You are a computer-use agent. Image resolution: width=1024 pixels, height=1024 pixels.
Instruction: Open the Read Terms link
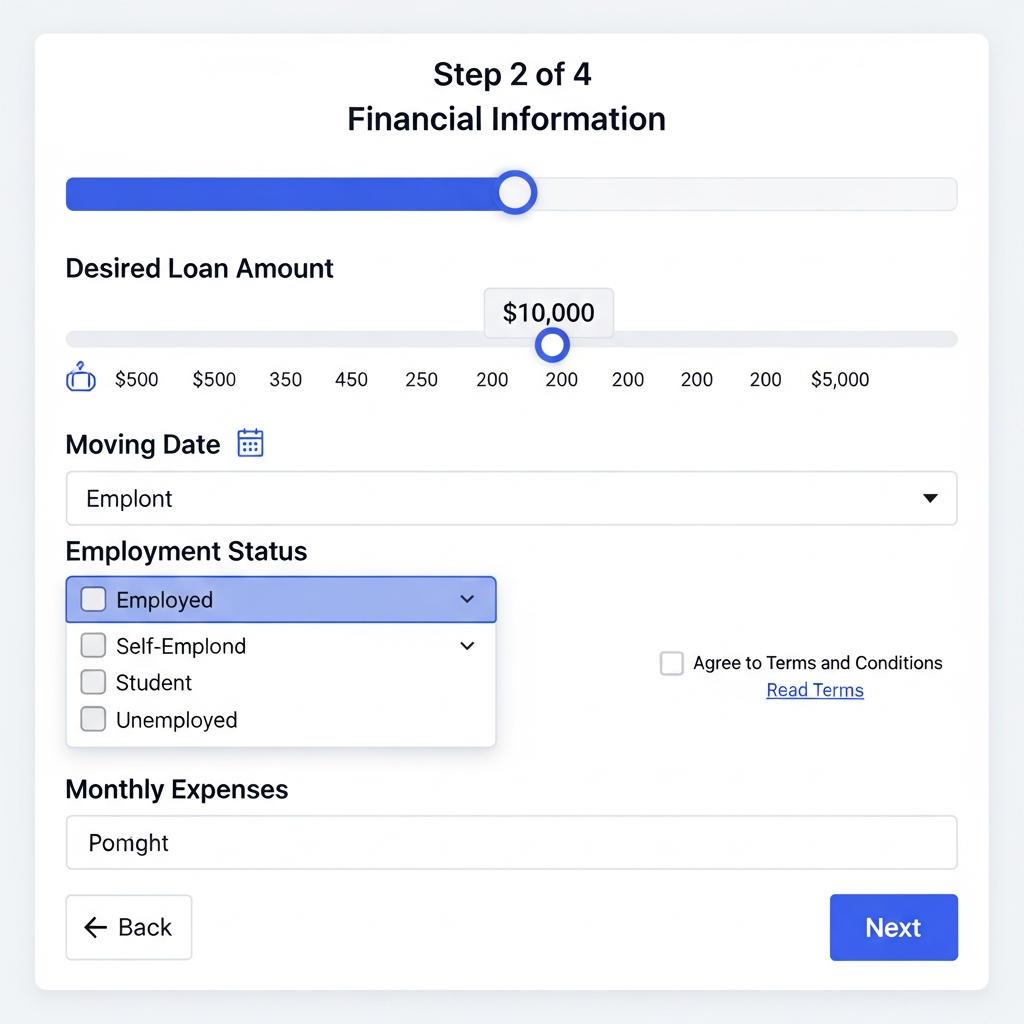(815, 690)
